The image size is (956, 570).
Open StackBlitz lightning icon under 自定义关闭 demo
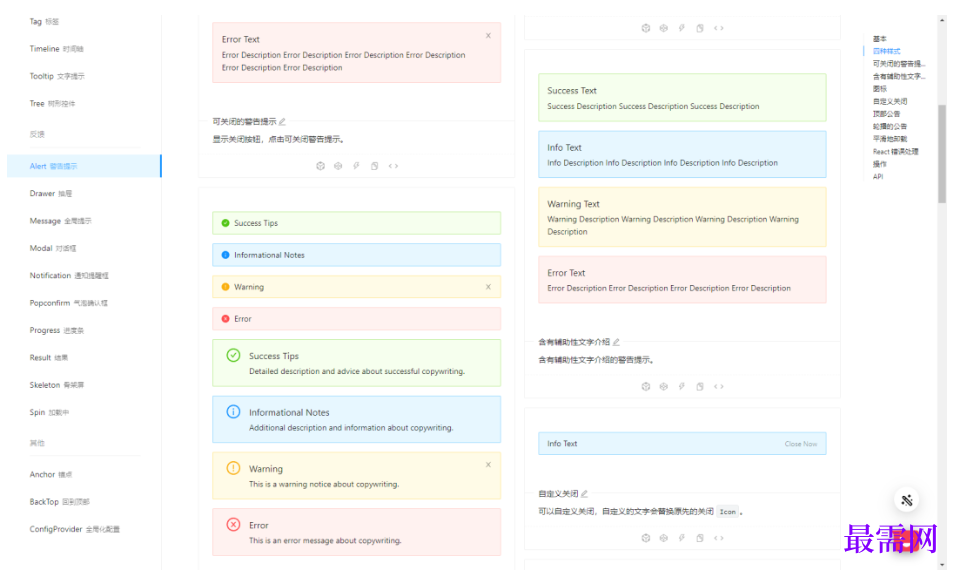(682, 538)
